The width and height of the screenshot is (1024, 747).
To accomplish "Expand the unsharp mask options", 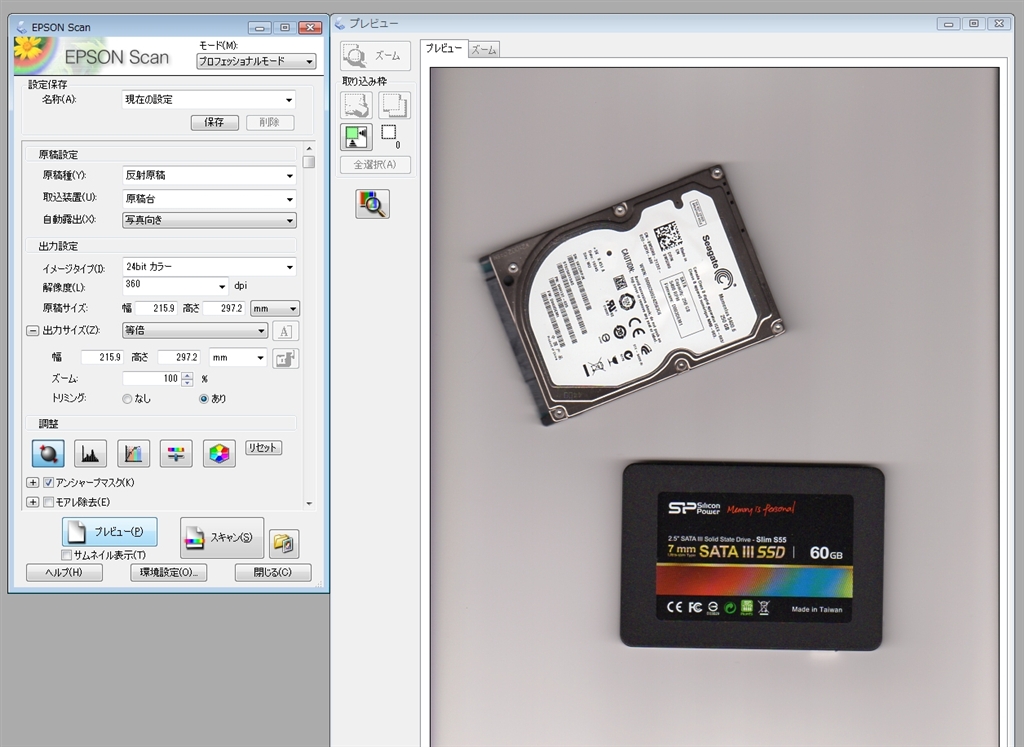I will [x=33, y=483].
